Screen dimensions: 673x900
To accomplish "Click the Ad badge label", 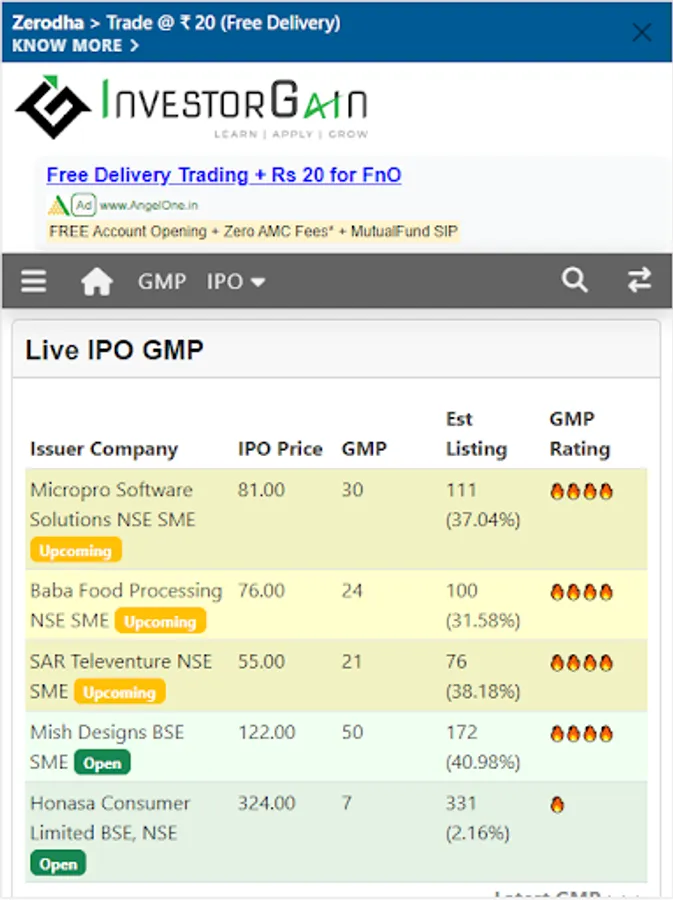I will click(x=84, y=205).
